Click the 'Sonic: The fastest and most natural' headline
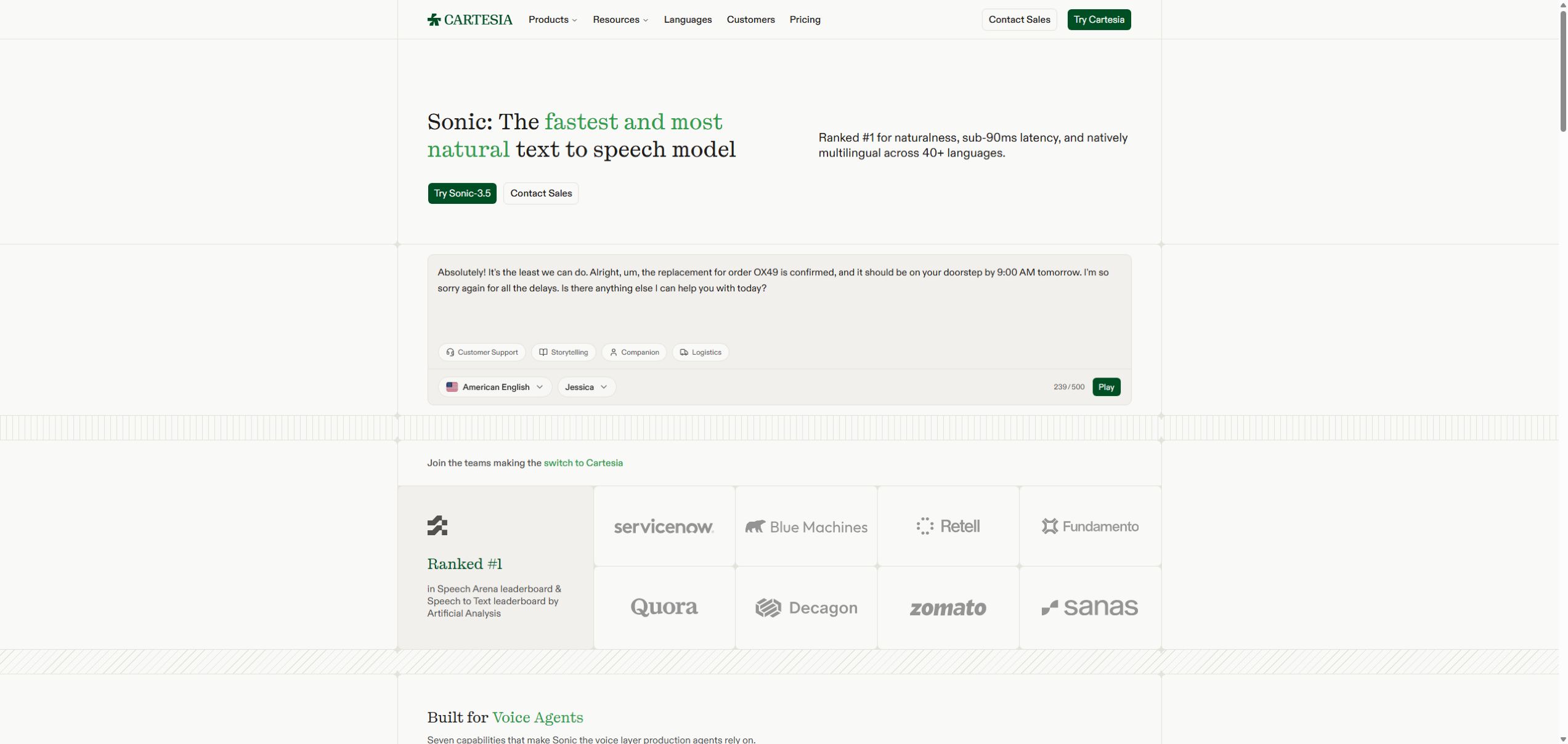The height and width of the screenshot is (744, 1568). 581,135
